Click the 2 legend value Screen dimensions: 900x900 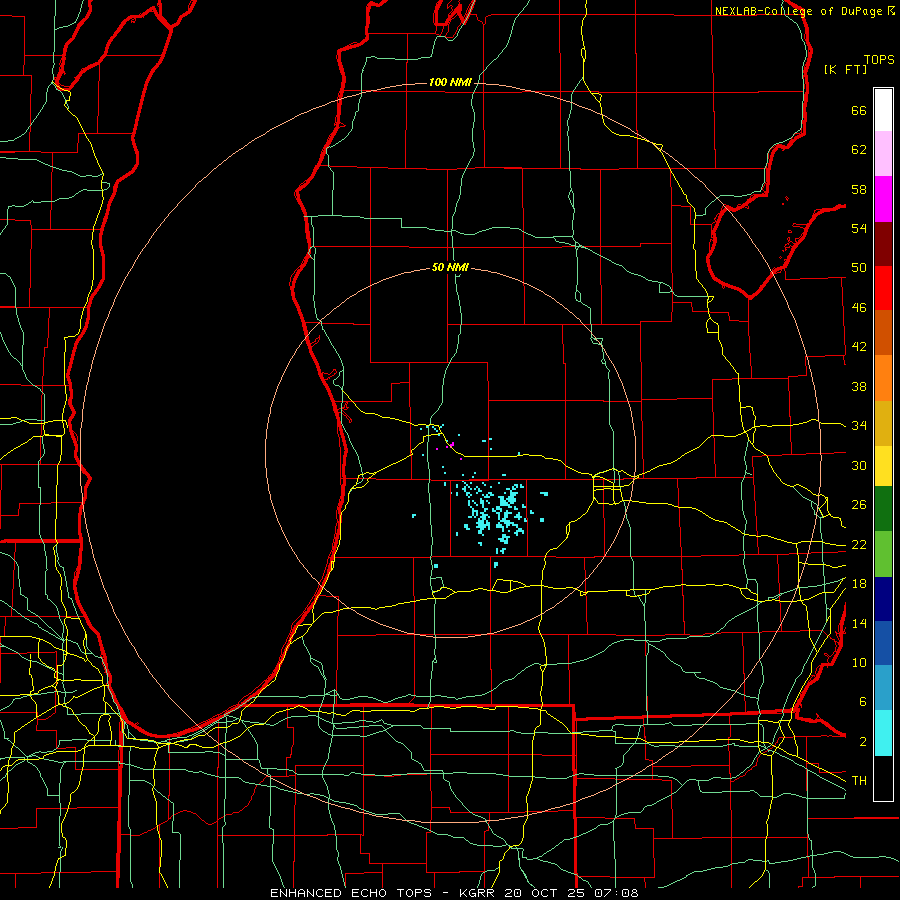[863, 742]
